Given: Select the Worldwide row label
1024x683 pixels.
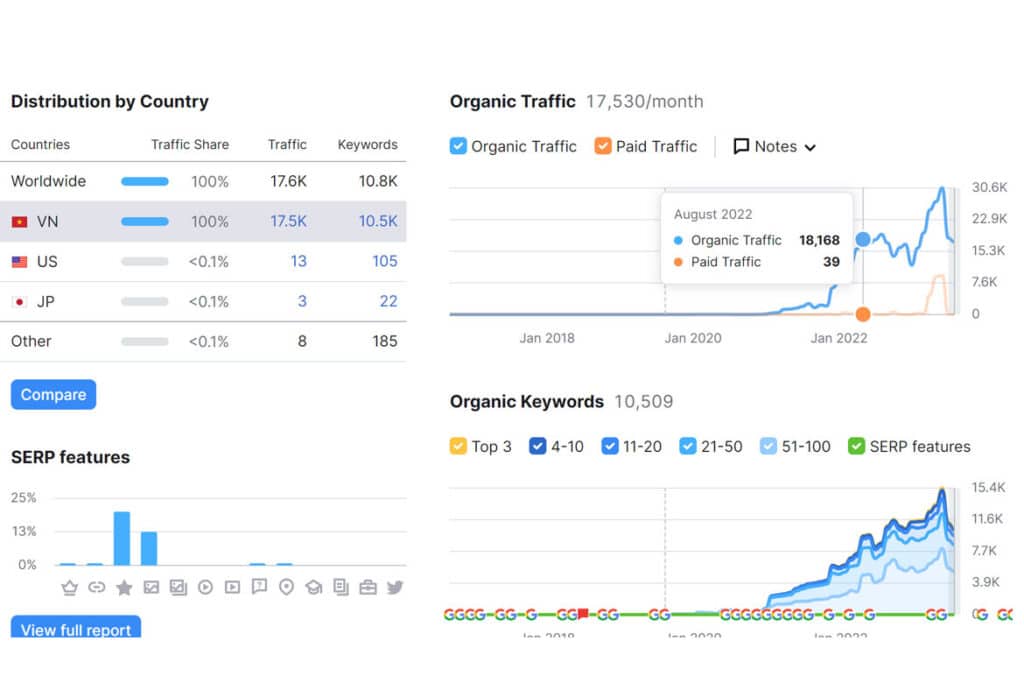Looking at the screenshot, I should pyautogui.click(x=48, y=181).
